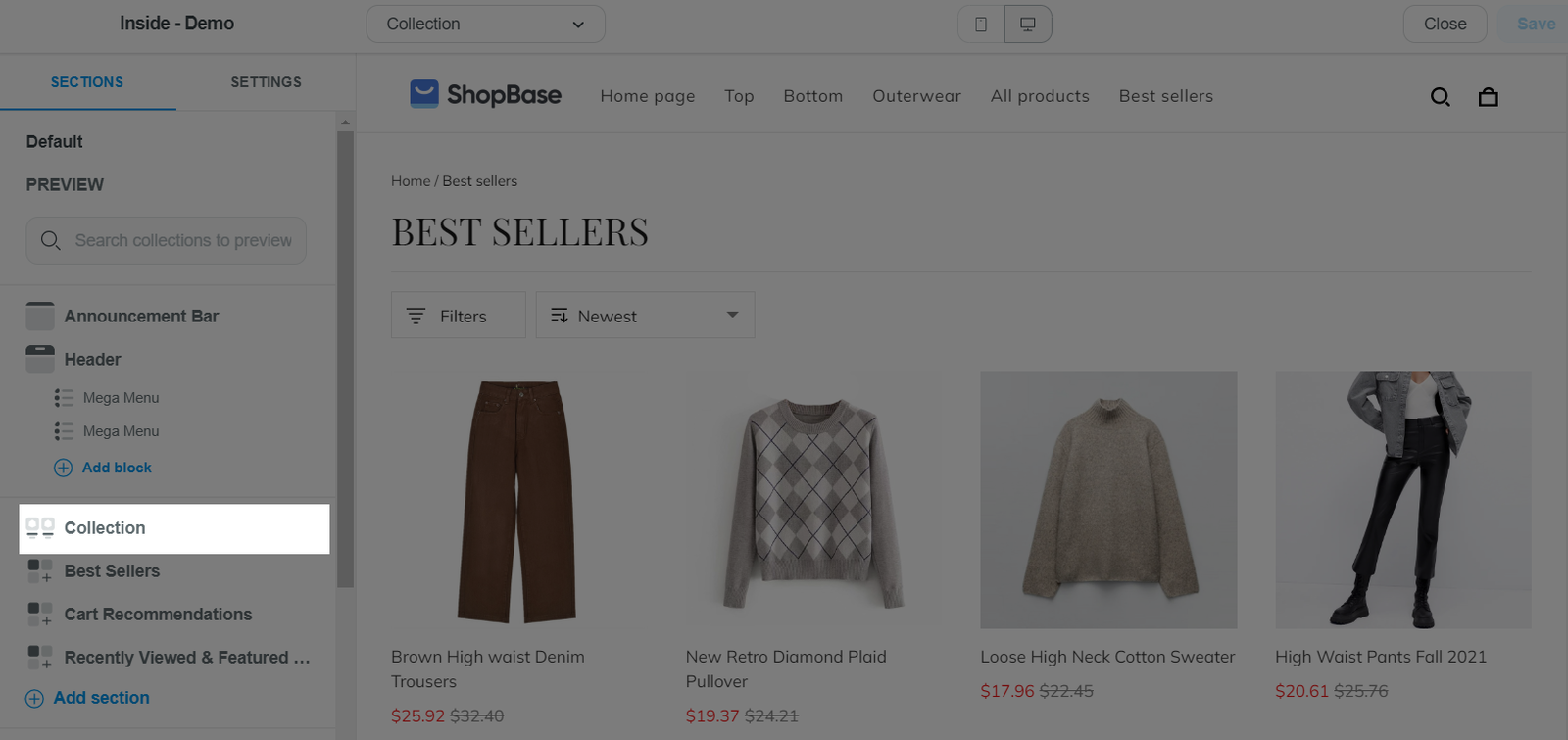Image resolution: width=1568 pixels, height=740 pixels.
Task: Open the shopping bag cart icon
Action: click(1489, 97)
